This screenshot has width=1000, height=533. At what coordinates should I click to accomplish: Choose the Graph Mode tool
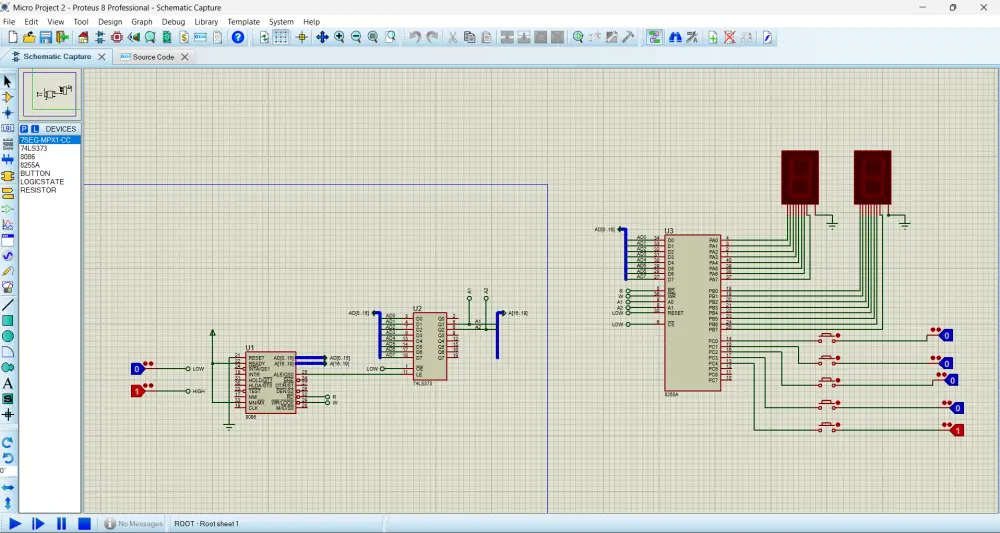coord(8,224)
